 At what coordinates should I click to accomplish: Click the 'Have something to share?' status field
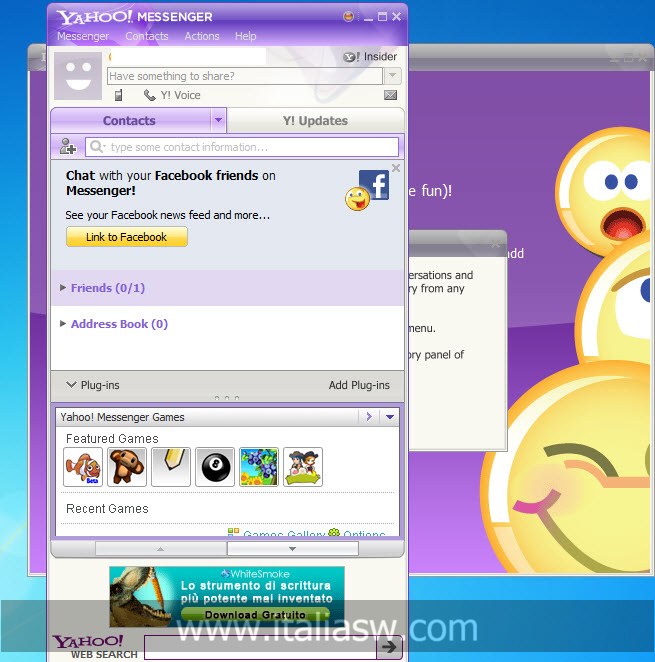(x=245, y=76)
